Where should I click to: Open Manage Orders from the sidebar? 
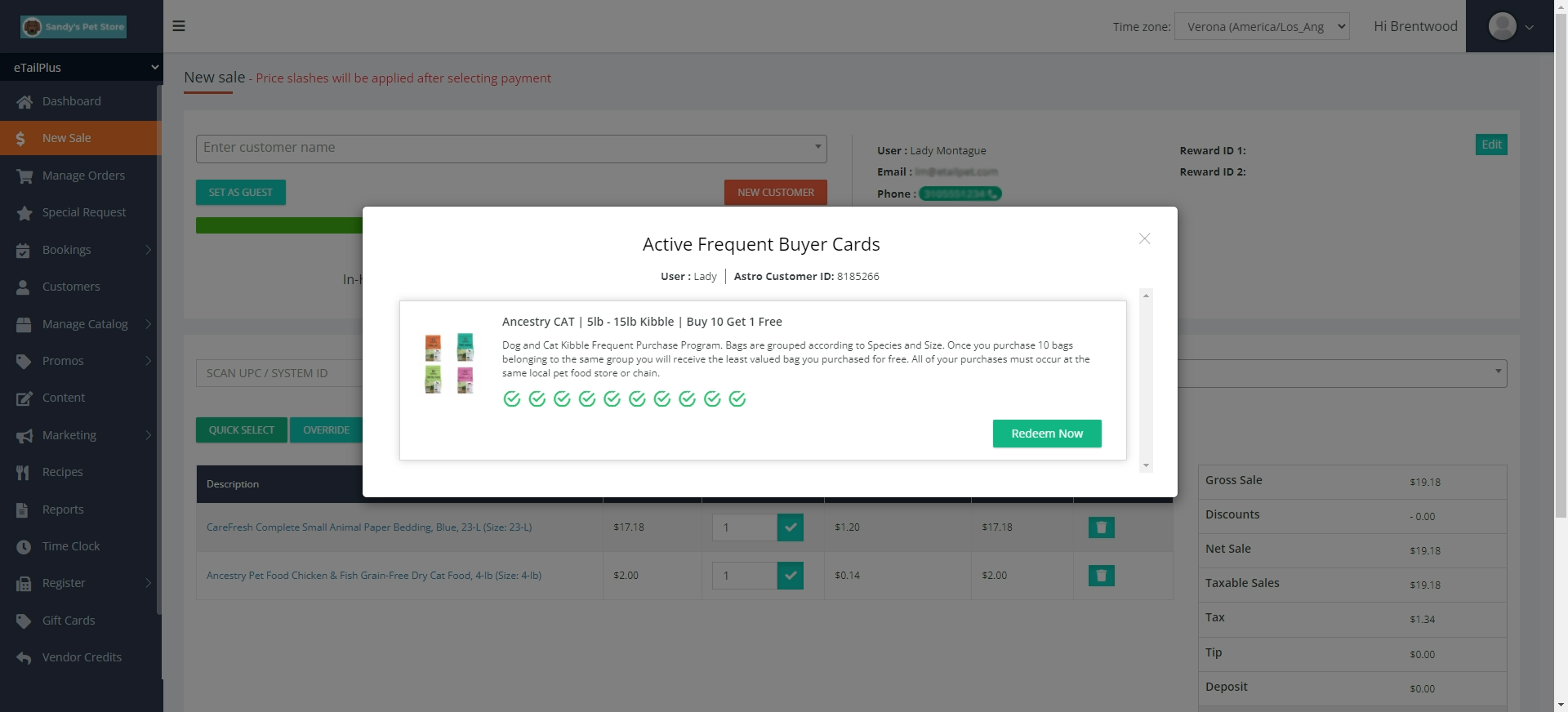pyautogui.click(x=83, y=175)
